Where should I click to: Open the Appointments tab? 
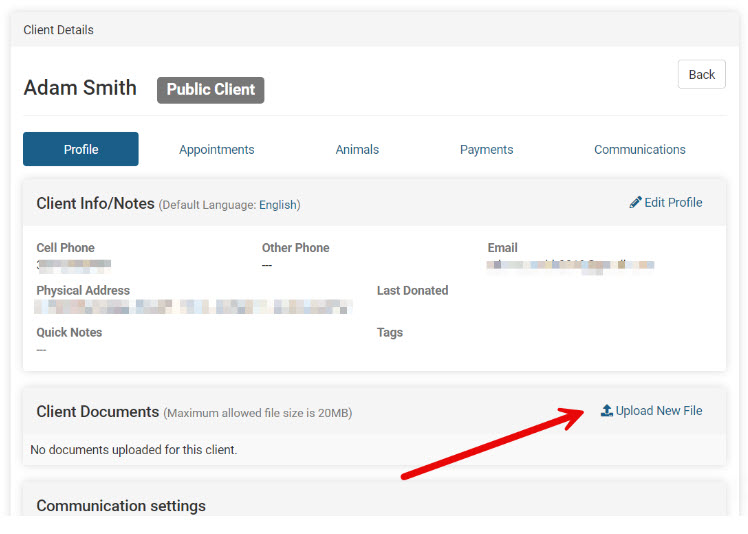point(216,149)
